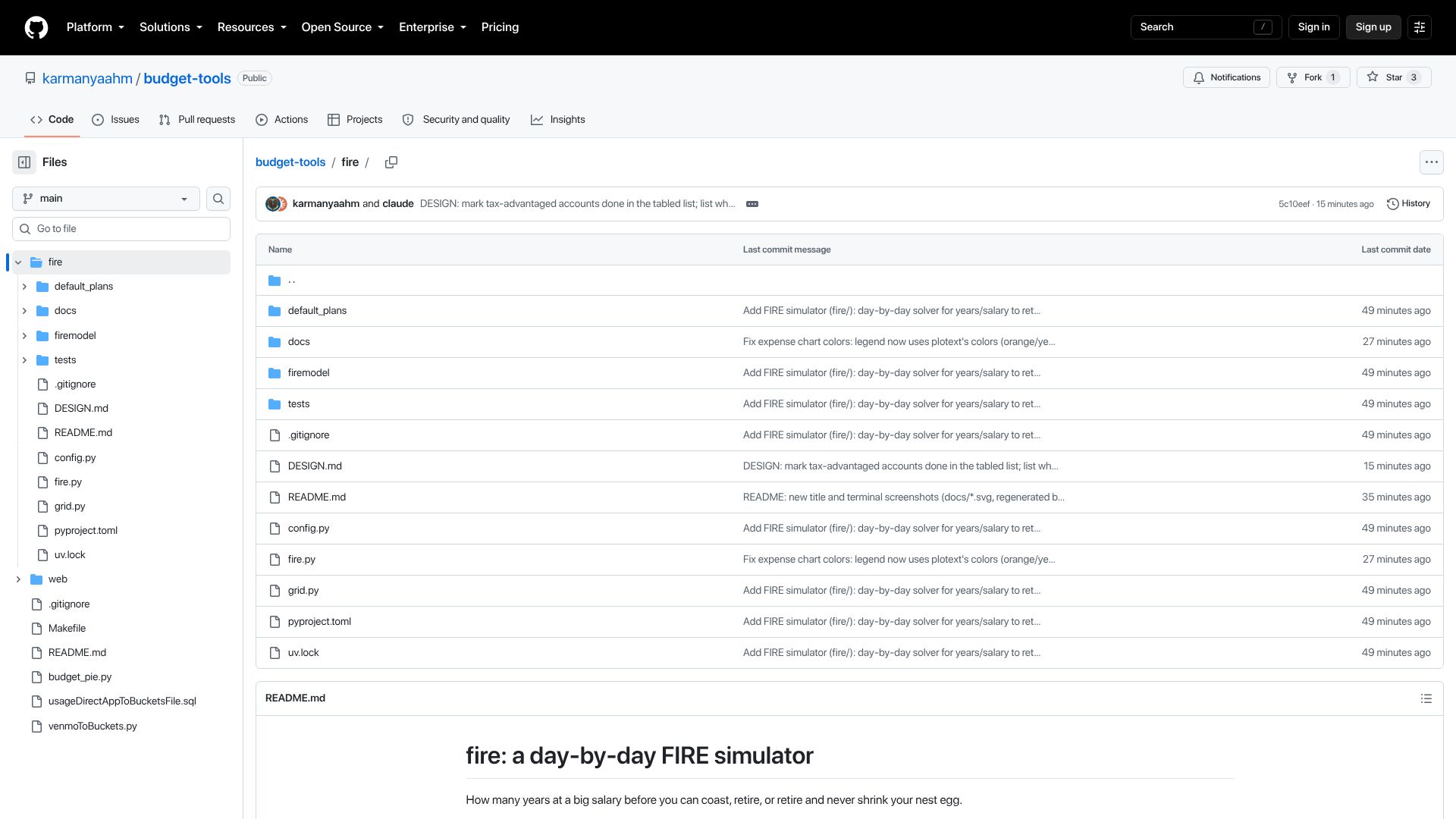View commit History

(x=1408, y=204)
